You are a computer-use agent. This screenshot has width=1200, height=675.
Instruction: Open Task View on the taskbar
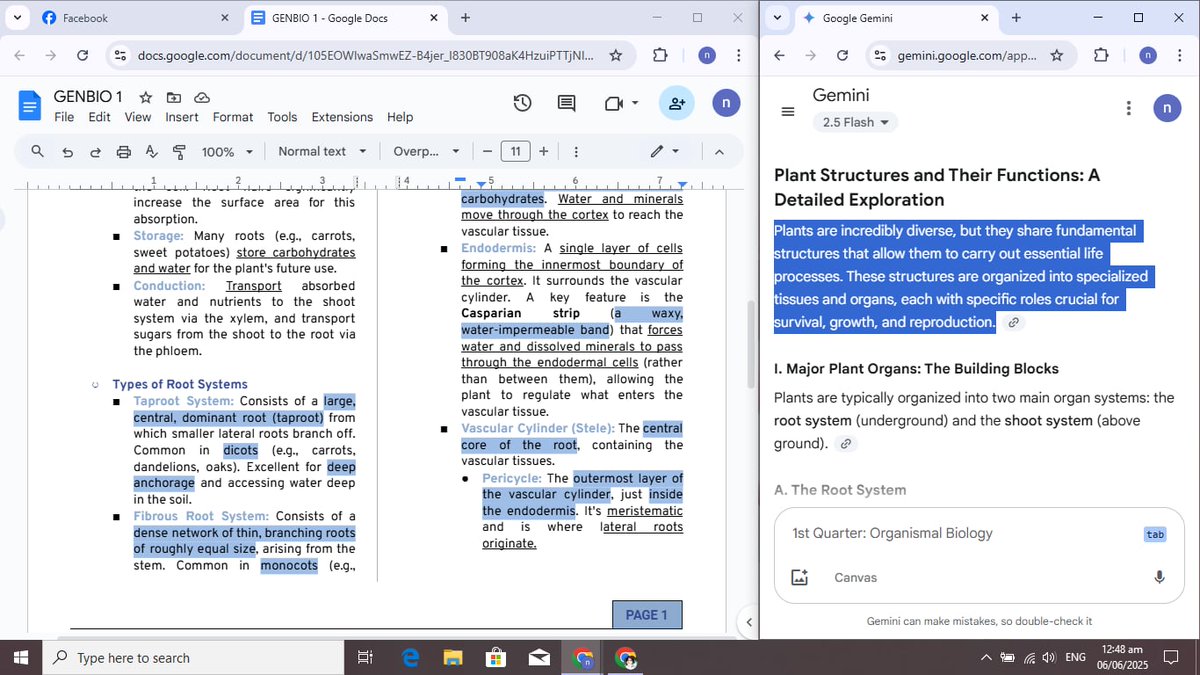[365, 657]
